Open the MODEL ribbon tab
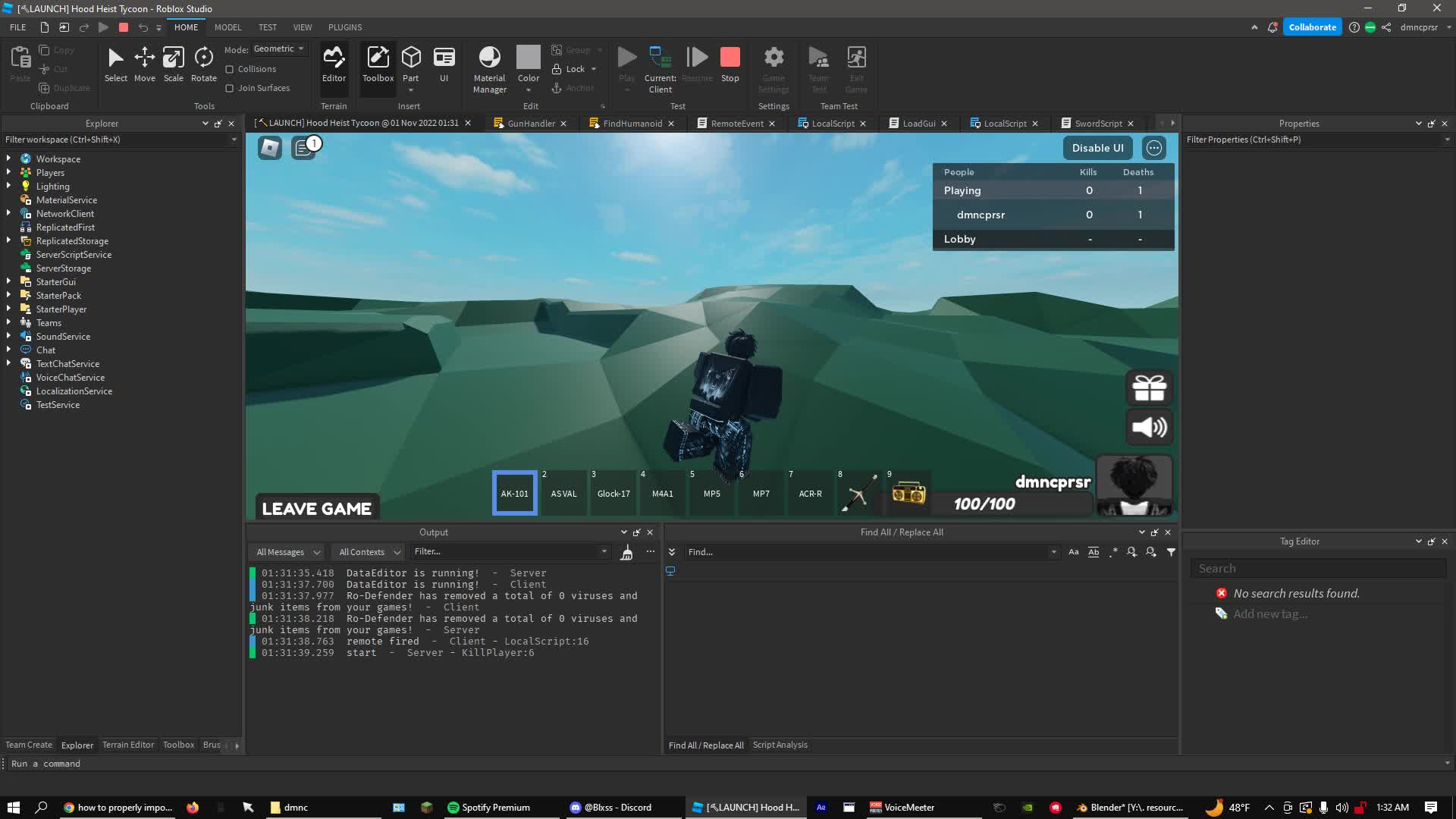The width and height of the screenshot is (1456, 819). pyautogui.click(x=227, y=27)
